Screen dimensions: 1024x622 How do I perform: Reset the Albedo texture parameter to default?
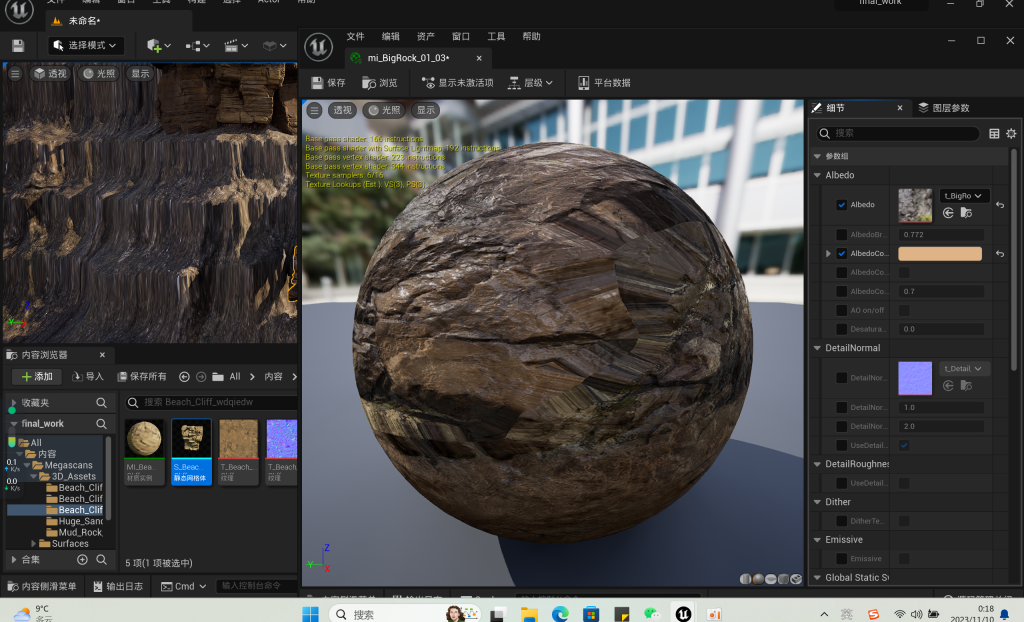pos(1000,205)
